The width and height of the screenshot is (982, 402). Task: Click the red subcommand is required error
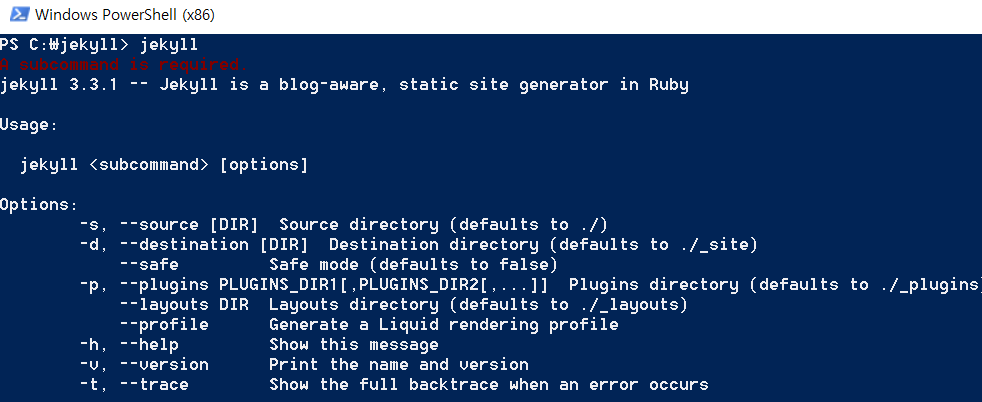coord(124,64)
